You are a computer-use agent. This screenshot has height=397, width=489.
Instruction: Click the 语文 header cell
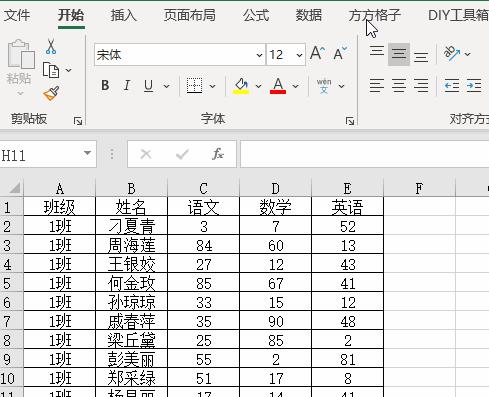pyautogui.click(x=203, y=207)
